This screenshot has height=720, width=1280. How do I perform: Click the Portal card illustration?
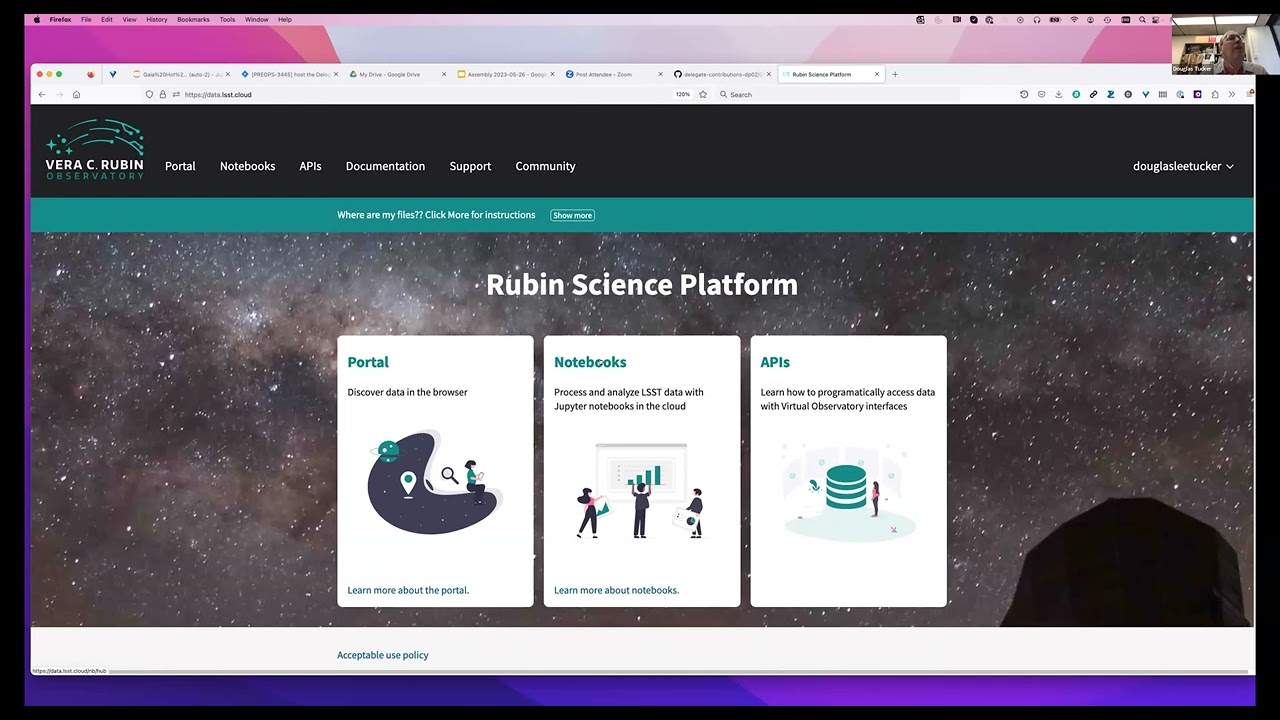pos(435,484)
